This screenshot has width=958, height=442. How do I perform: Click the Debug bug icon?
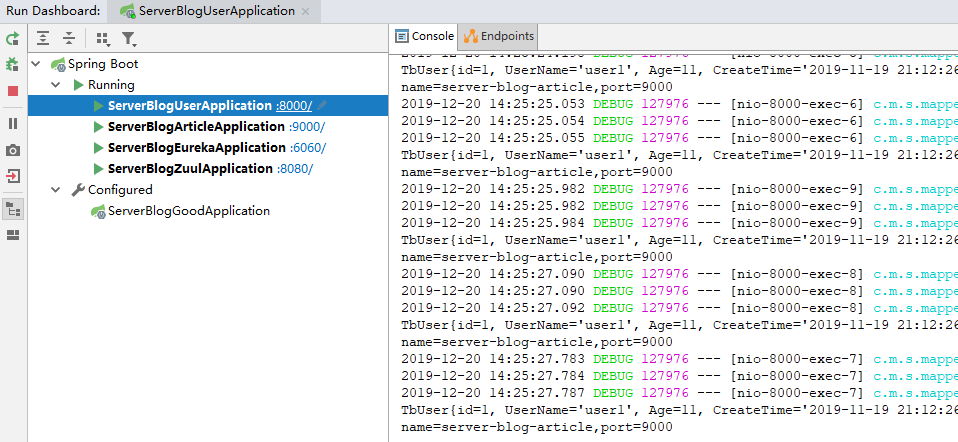pos(13,65)
